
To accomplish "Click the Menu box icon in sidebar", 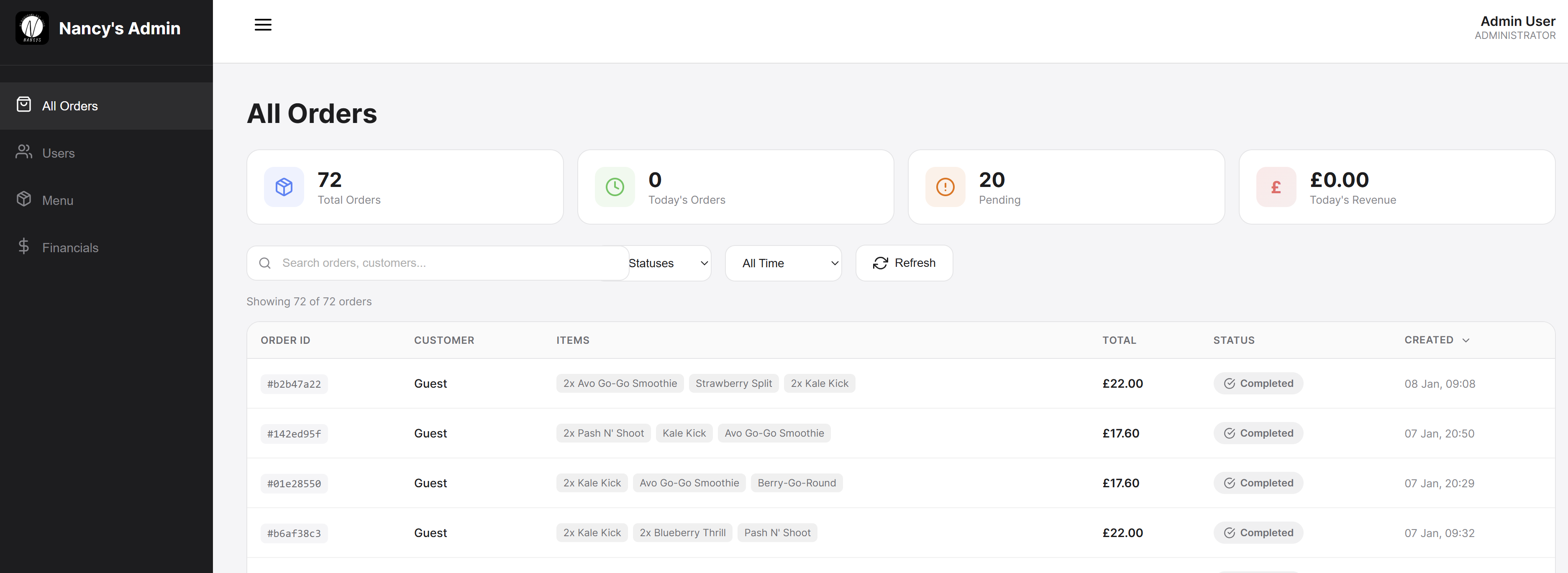I will (24, 200).
